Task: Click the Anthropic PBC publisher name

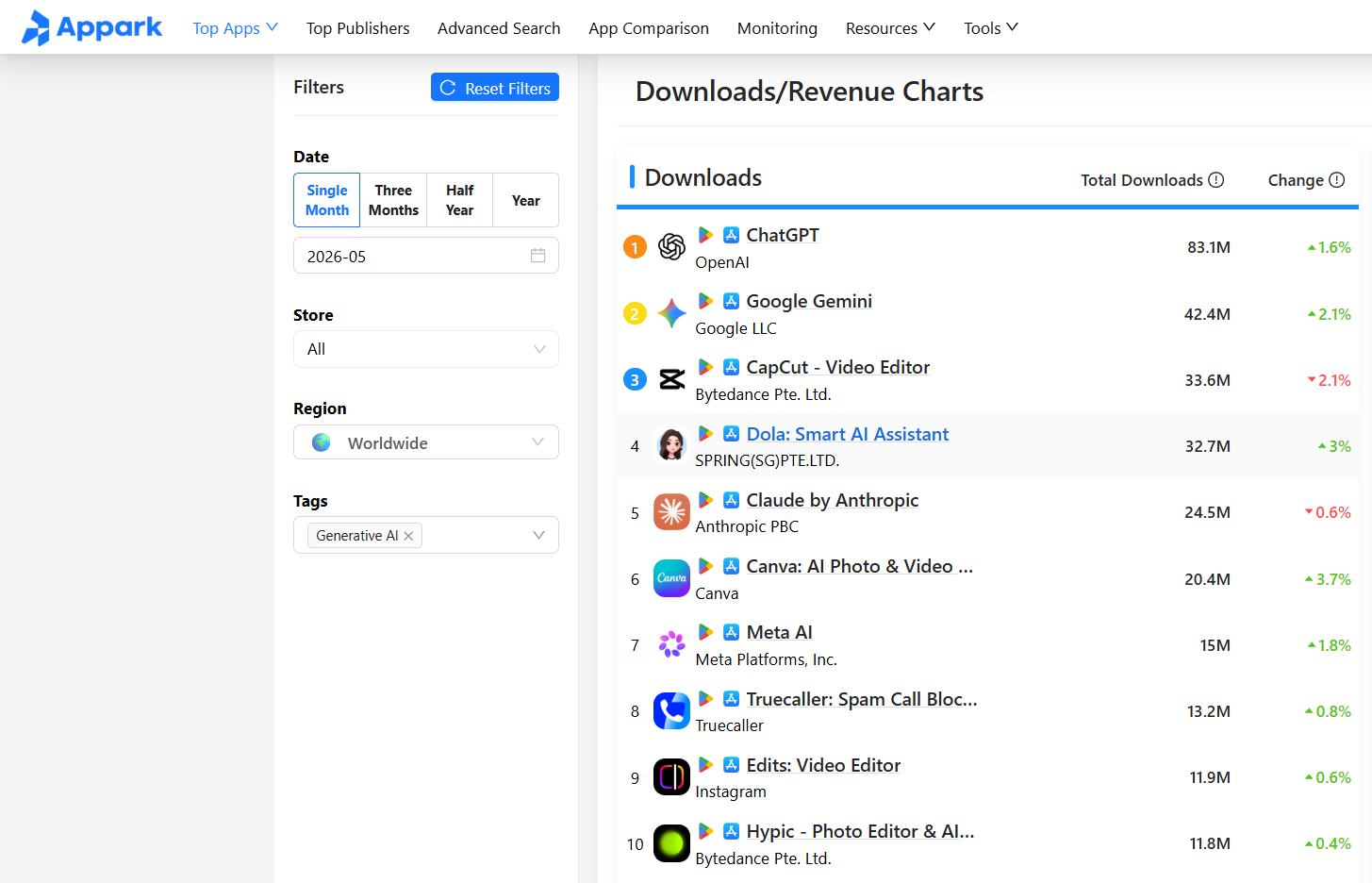Action: pyautogui.click(x=747, y=526)
